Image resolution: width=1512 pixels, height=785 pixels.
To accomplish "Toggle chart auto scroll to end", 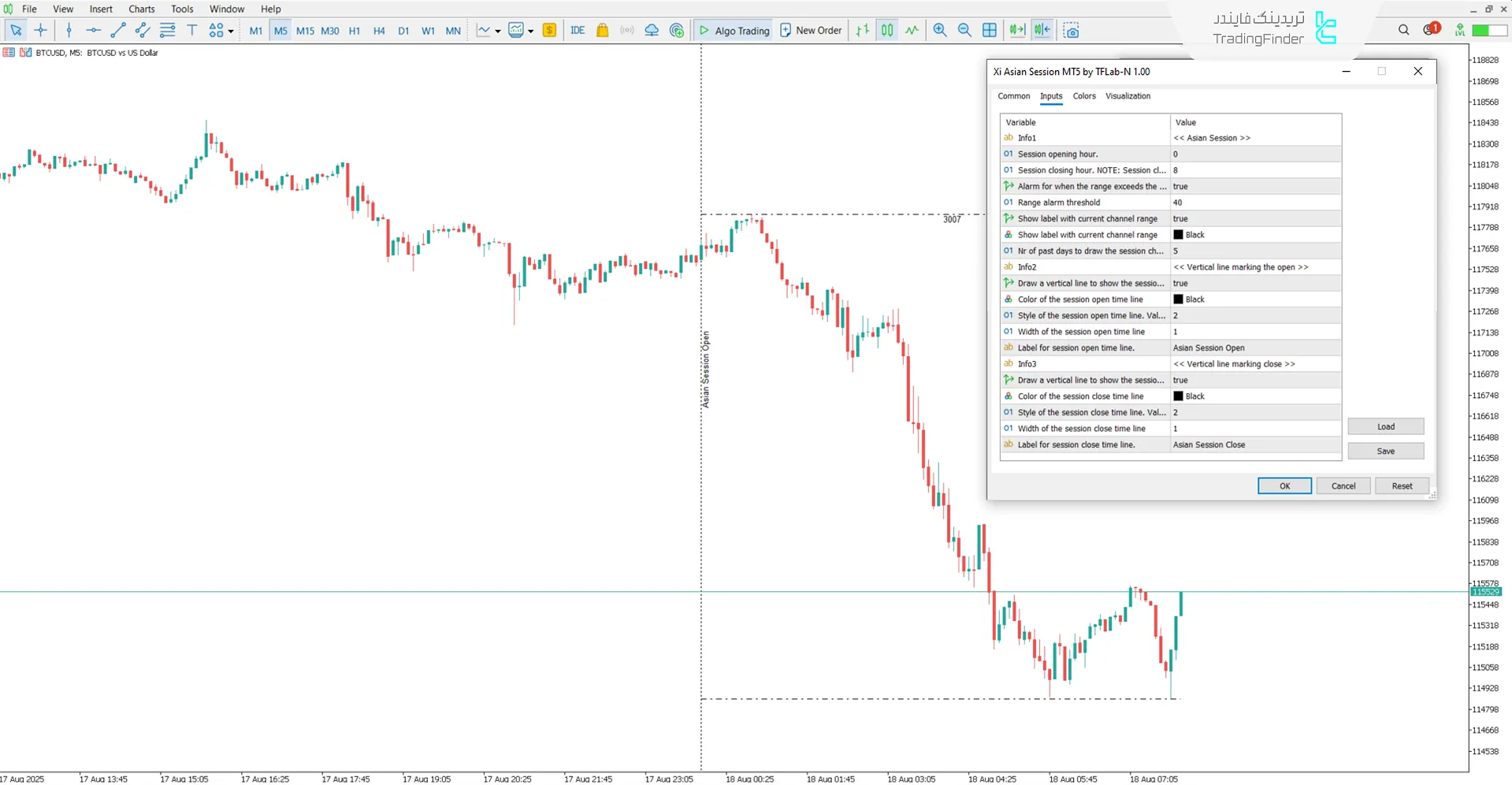I will (1017, 31).
